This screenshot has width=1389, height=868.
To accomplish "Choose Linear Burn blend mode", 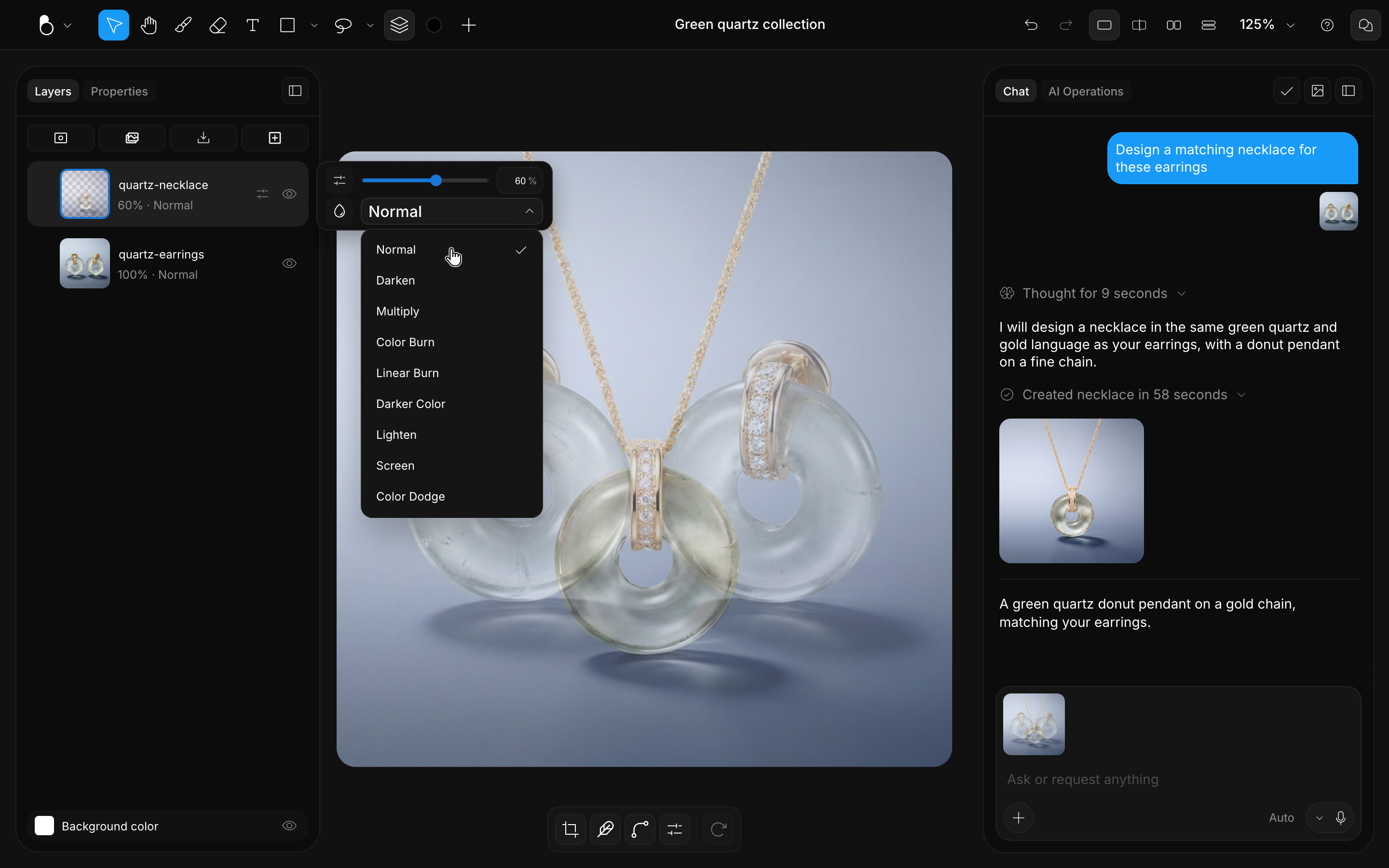I will (x=452, y=373).
